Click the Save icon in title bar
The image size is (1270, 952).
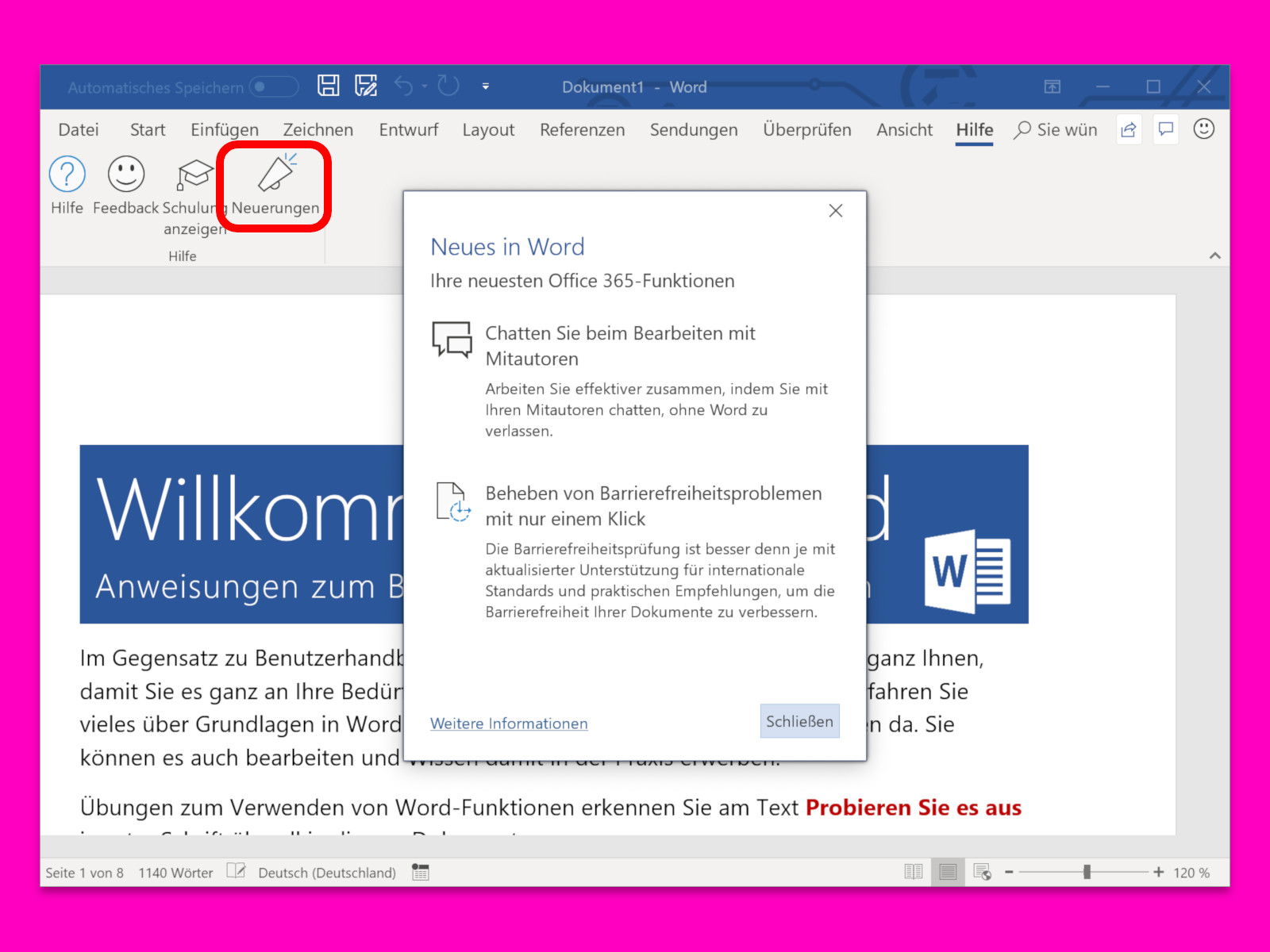pyautogui.click(x=329, y=86)
